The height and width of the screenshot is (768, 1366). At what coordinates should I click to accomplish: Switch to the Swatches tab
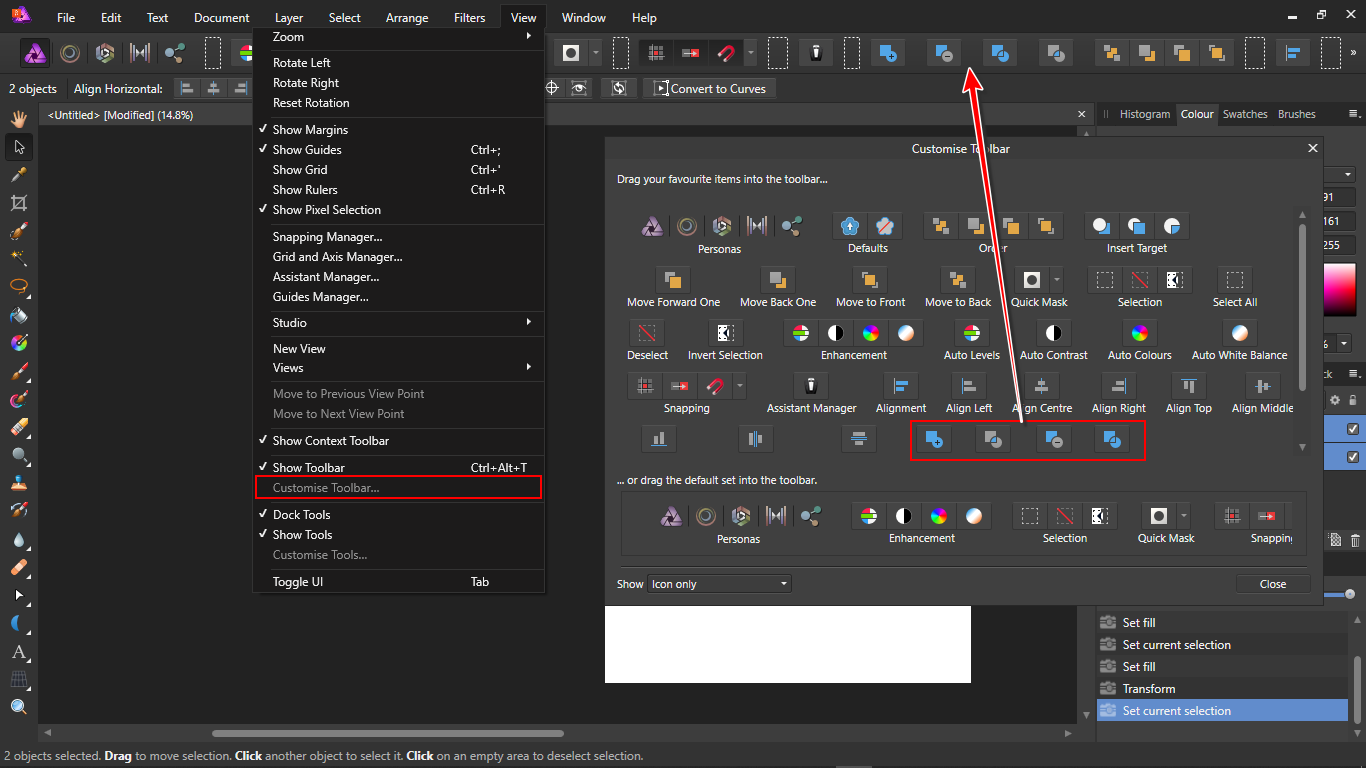tap(1245, 114)
